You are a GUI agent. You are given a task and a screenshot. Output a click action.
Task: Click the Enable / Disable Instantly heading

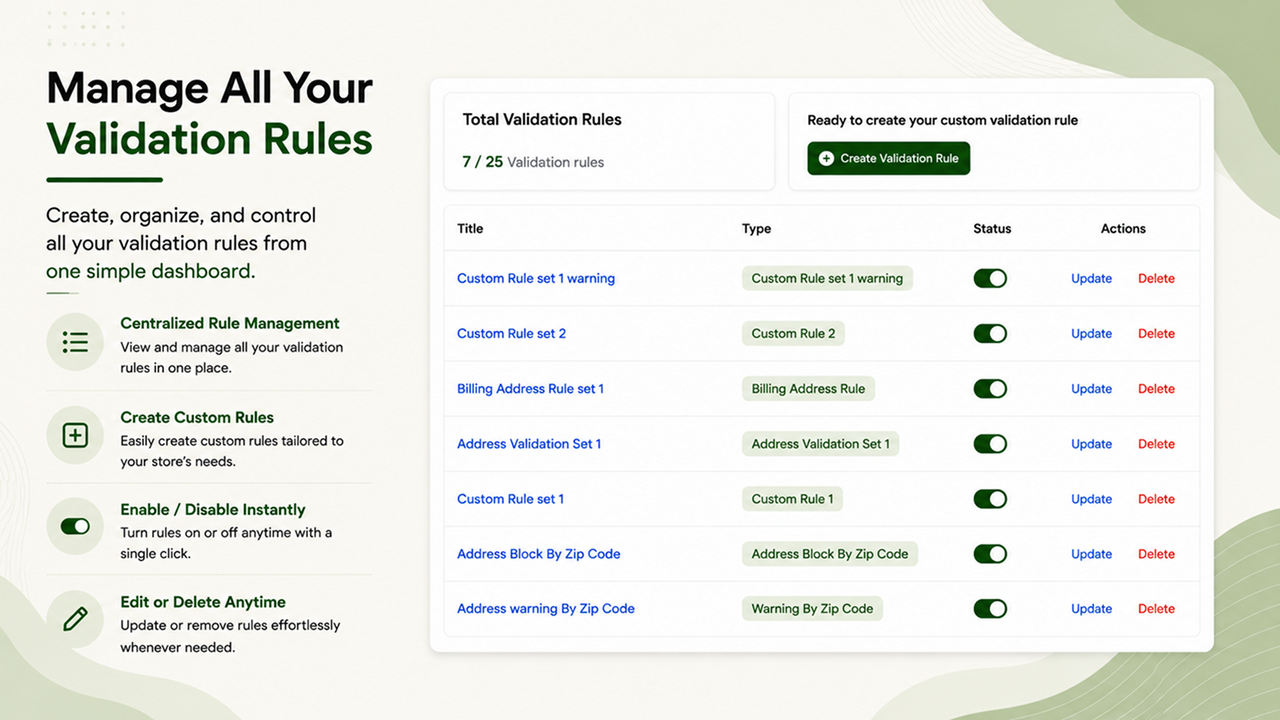point(213,509)
